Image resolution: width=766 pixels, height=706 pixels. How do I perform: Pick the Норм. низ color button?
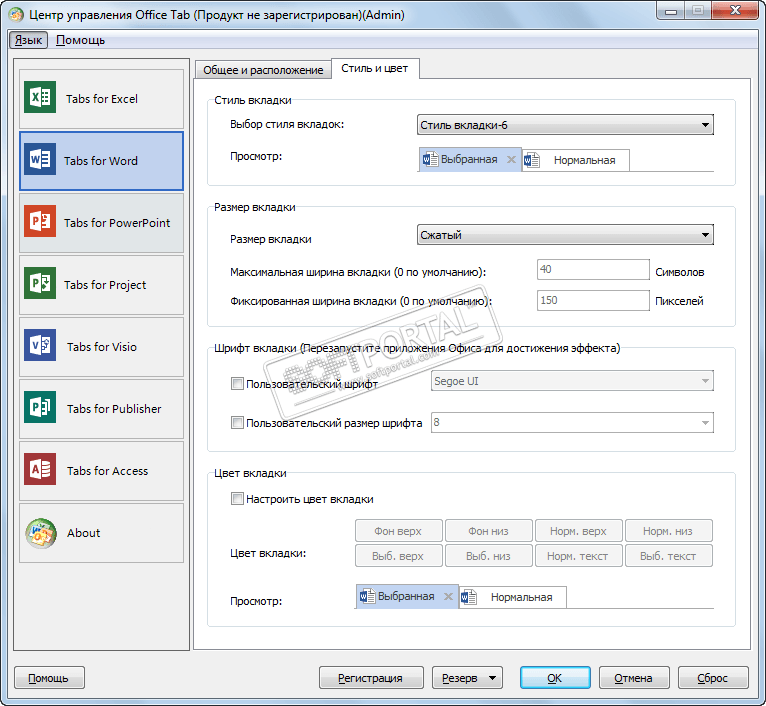668,531
